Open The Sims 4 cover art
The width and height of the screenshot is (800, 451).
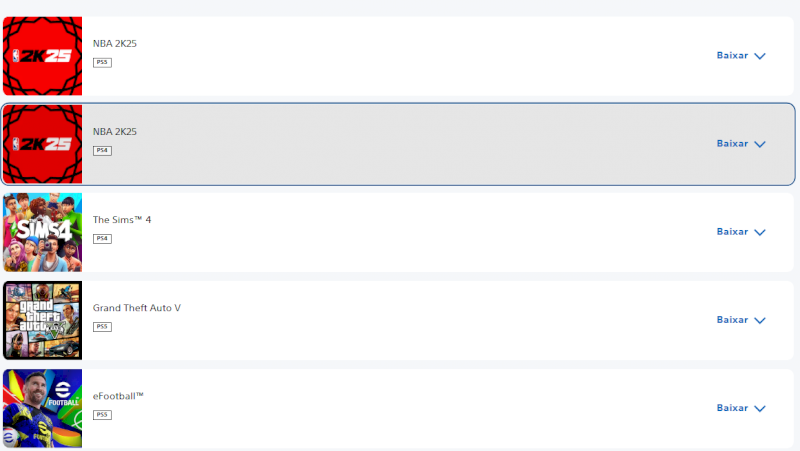(x=42, y=232)
